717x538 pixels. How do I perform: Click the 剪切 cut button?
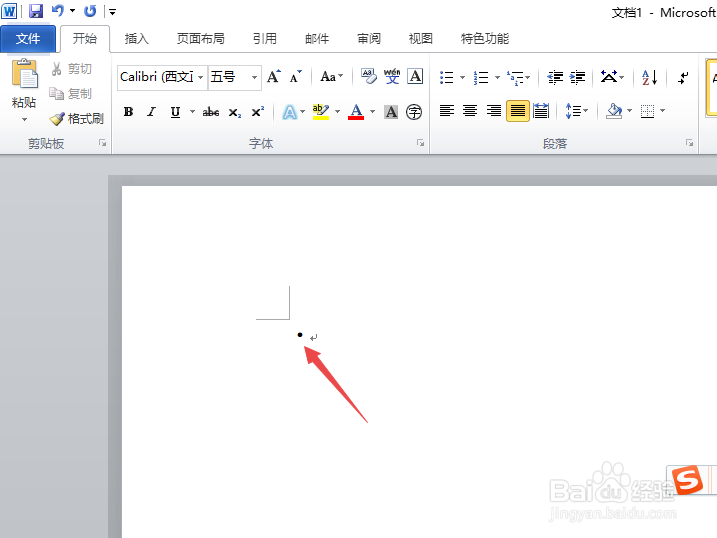pyautogui.click(x=71, y=69)
